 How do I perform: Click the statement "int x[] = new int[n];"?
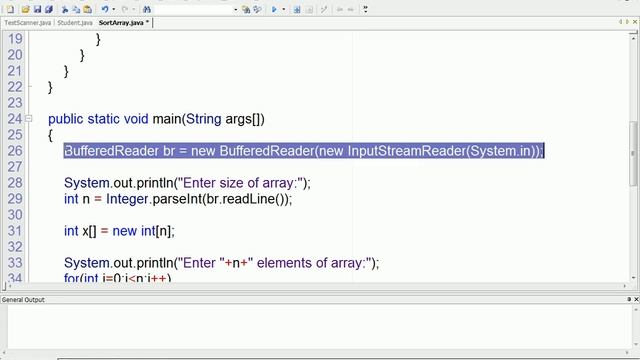point(119,231)
